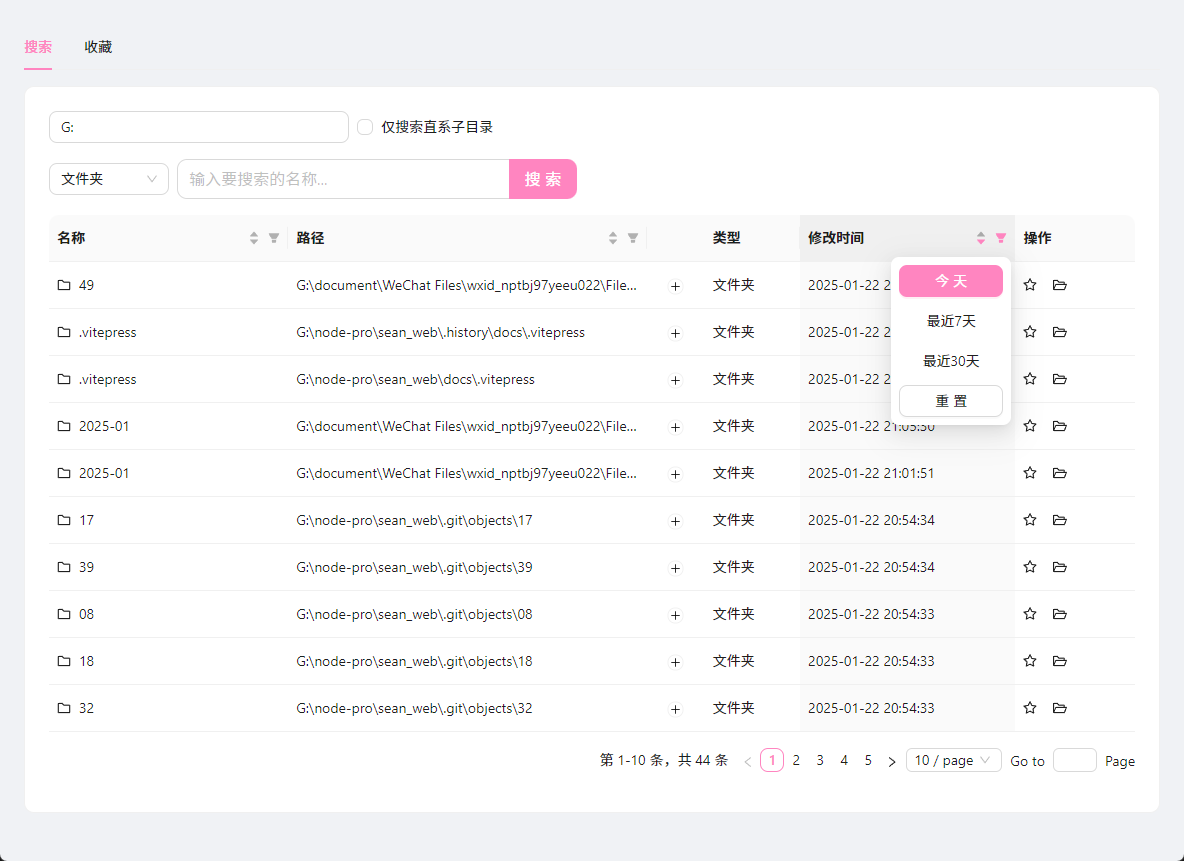The height and width of the screenshot is (861, 1184).
Task: Click the filter funnel on the 名称 column
Action: click(273, 238)
